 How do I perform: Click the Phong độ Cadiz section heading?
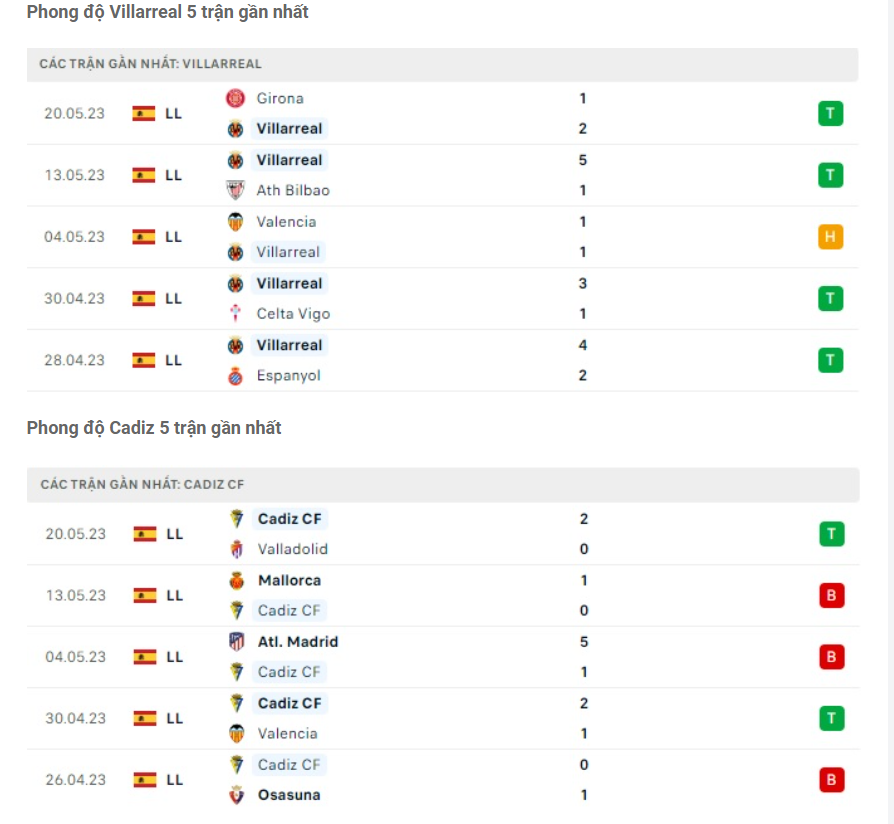(152, 428)
